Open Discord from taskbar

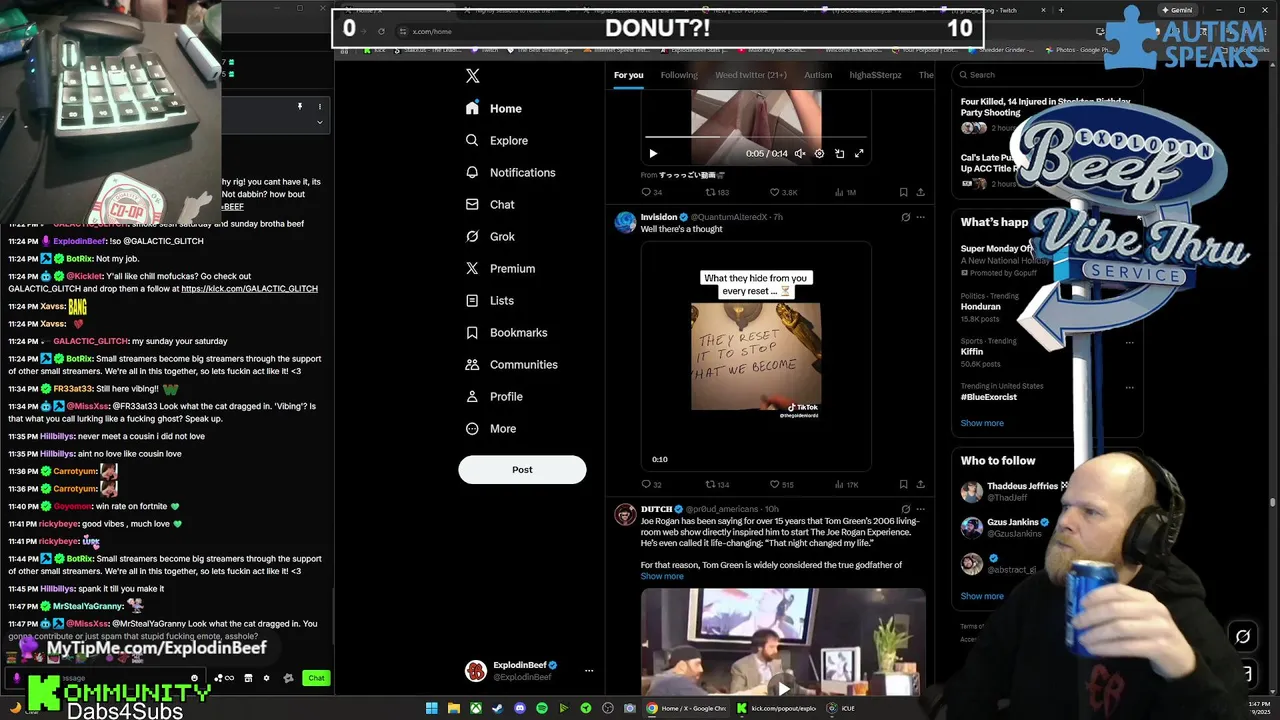(520, 708)
